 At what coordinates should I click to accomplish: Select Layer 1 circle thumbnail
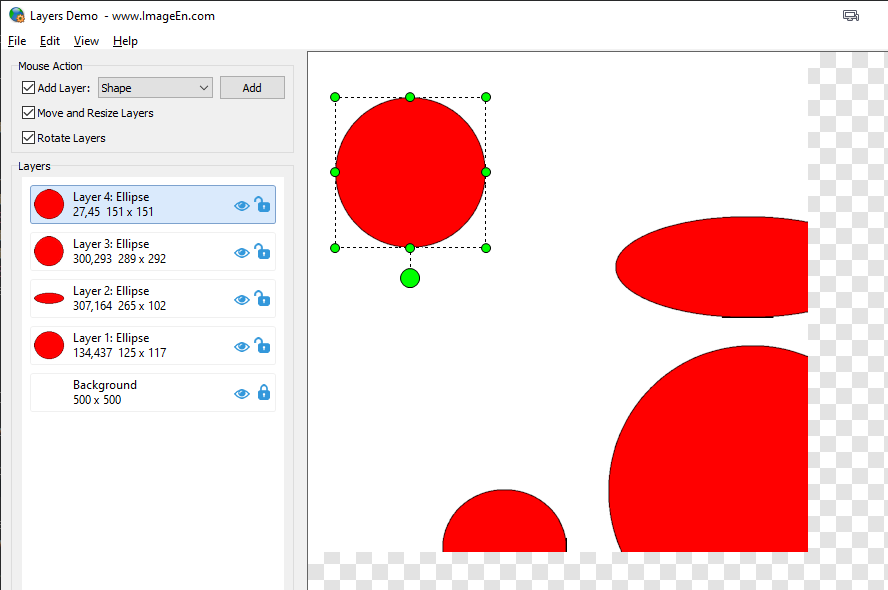(x=49, y=345)
